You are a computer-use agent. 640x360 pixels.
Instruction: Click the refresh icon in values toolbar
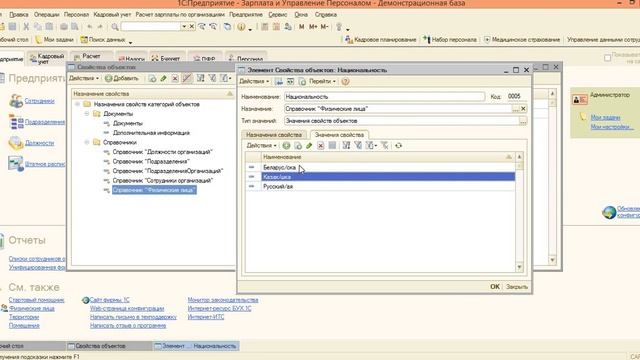point(398,146)
